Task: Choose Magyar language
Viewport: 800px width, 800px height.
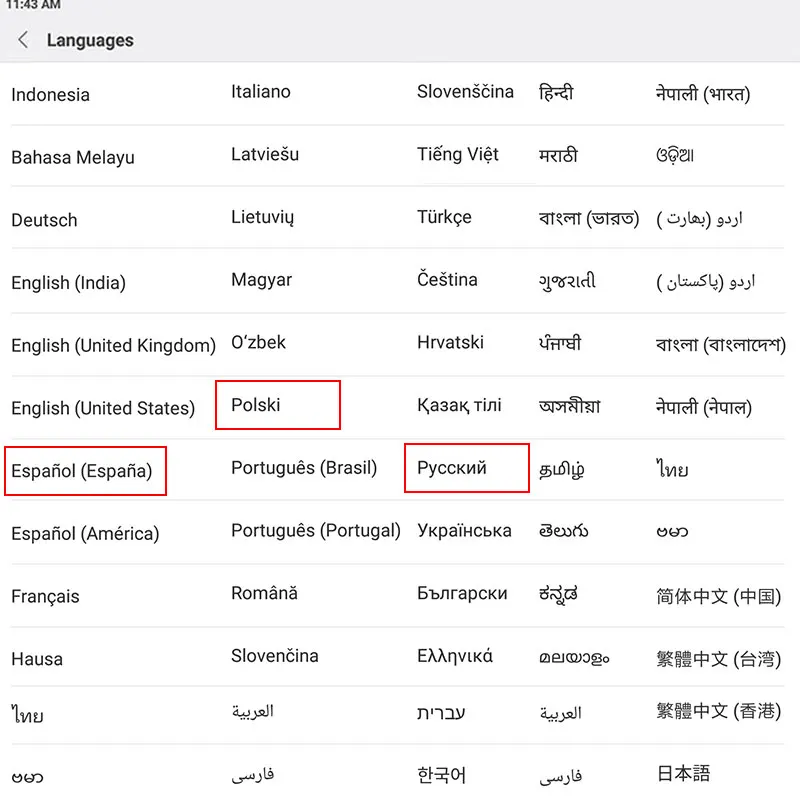Action: pyautogui.click(x=261, y=280)
